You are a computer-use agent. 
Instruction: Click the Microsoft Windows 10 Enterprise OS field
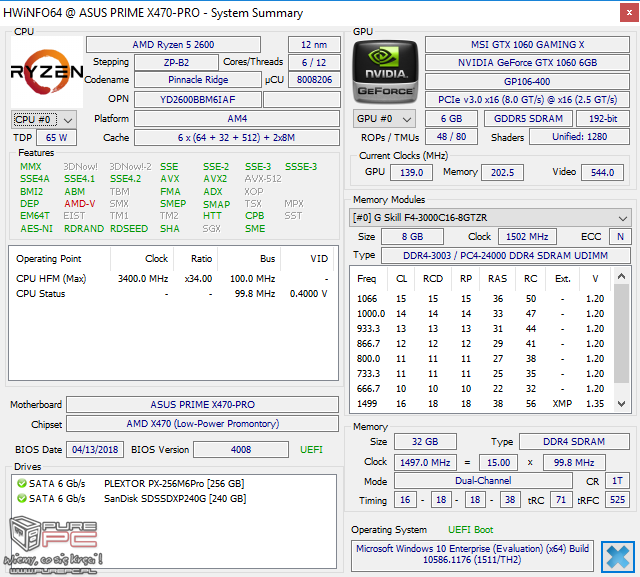[x=472, y=554]
